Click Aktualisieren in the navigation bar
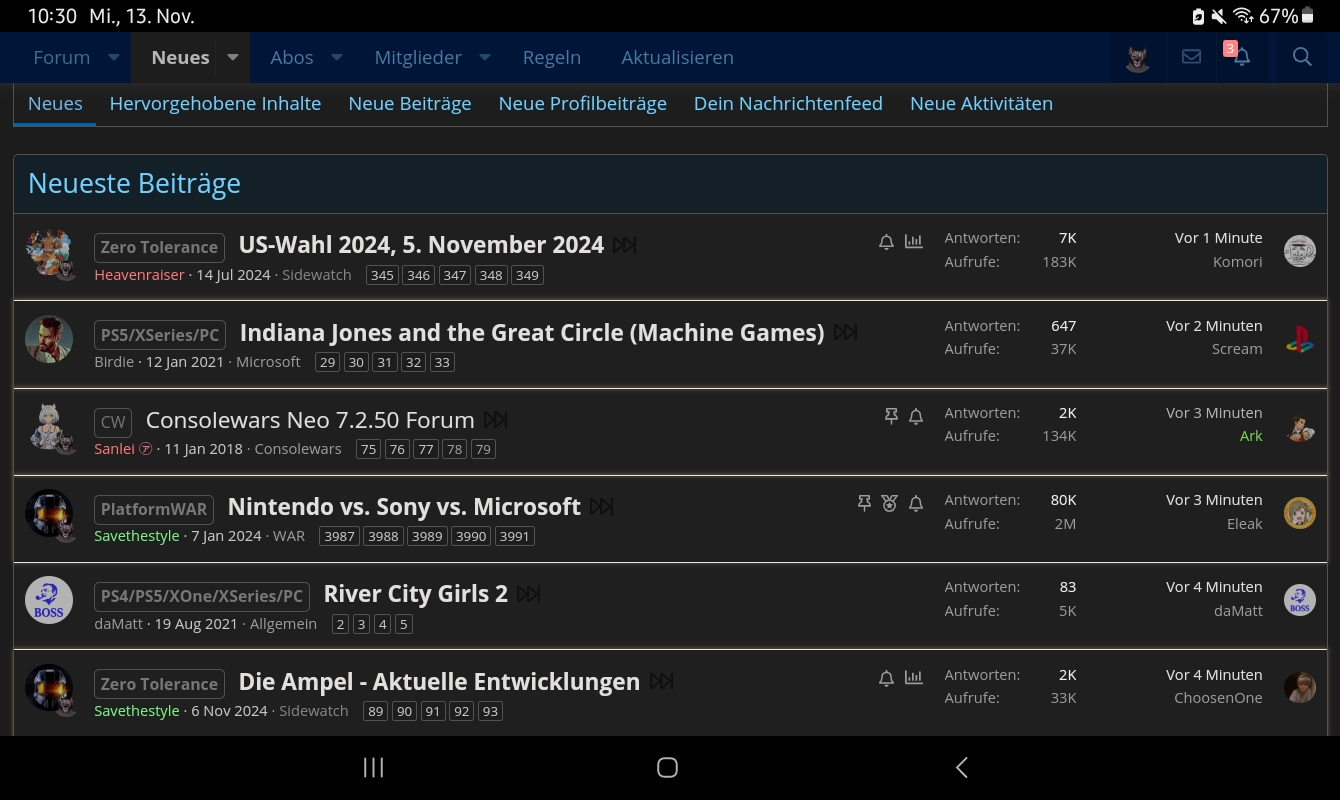Screen dimensions: 1340x800 [x=678, y=57]
